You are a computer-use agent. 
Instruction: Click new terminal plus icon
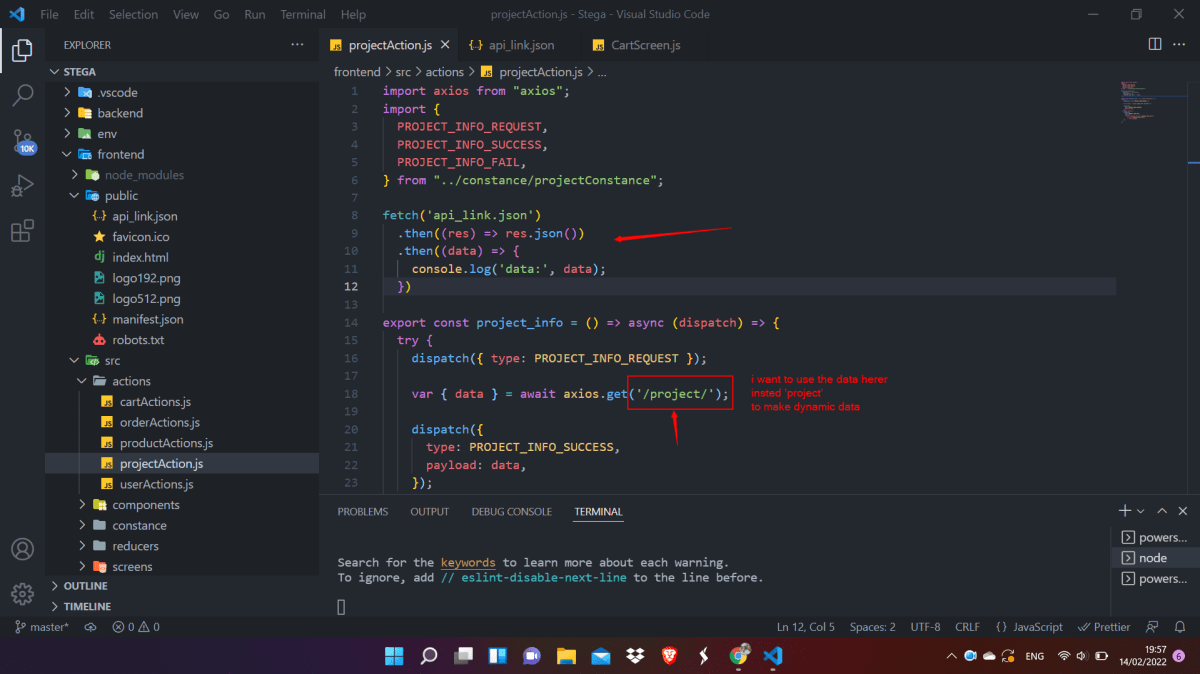(x=1125, y=511)
